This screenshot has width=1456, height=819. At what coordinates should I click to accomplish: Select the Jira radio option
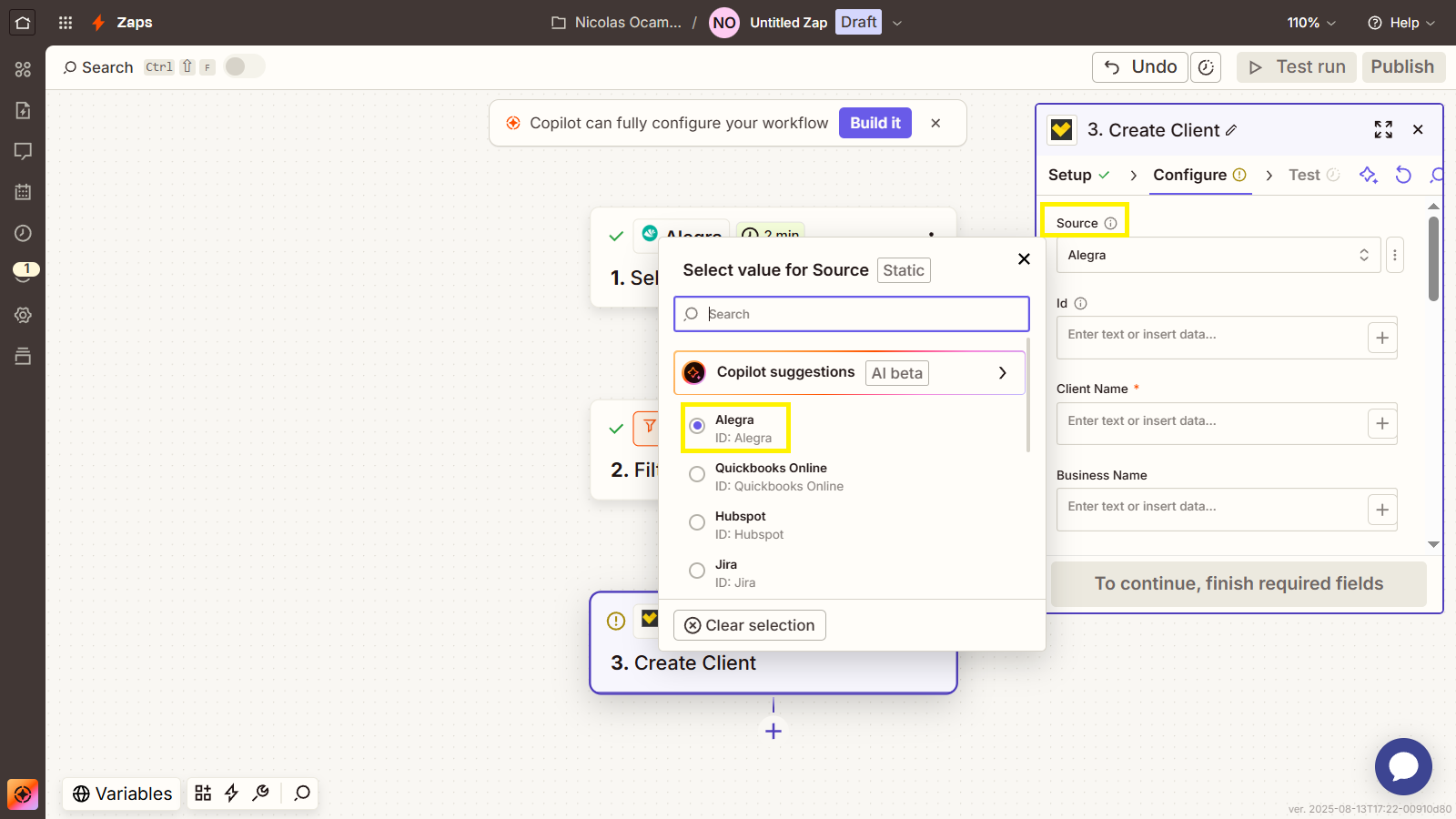697,571
